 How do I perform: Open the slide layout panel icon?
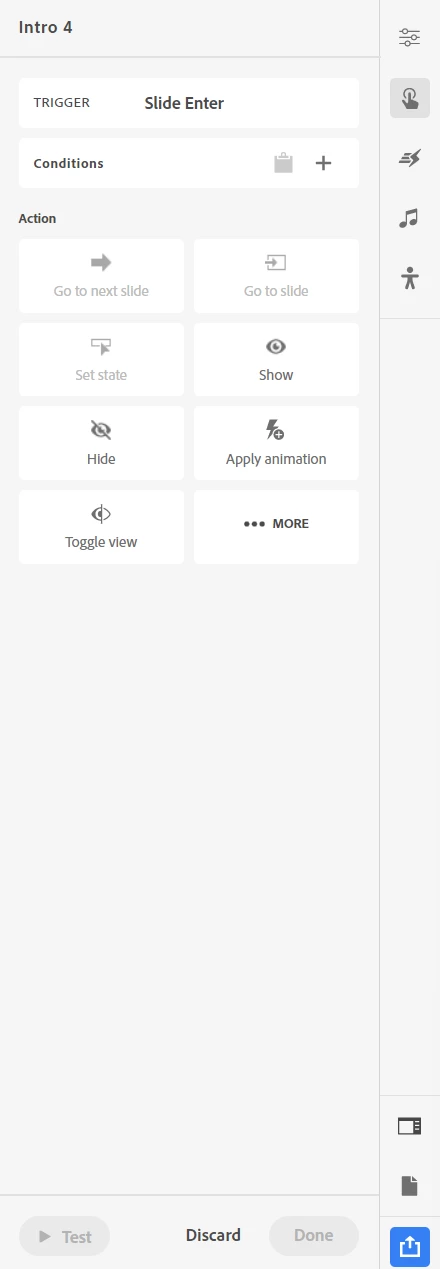pos(409,1126)
